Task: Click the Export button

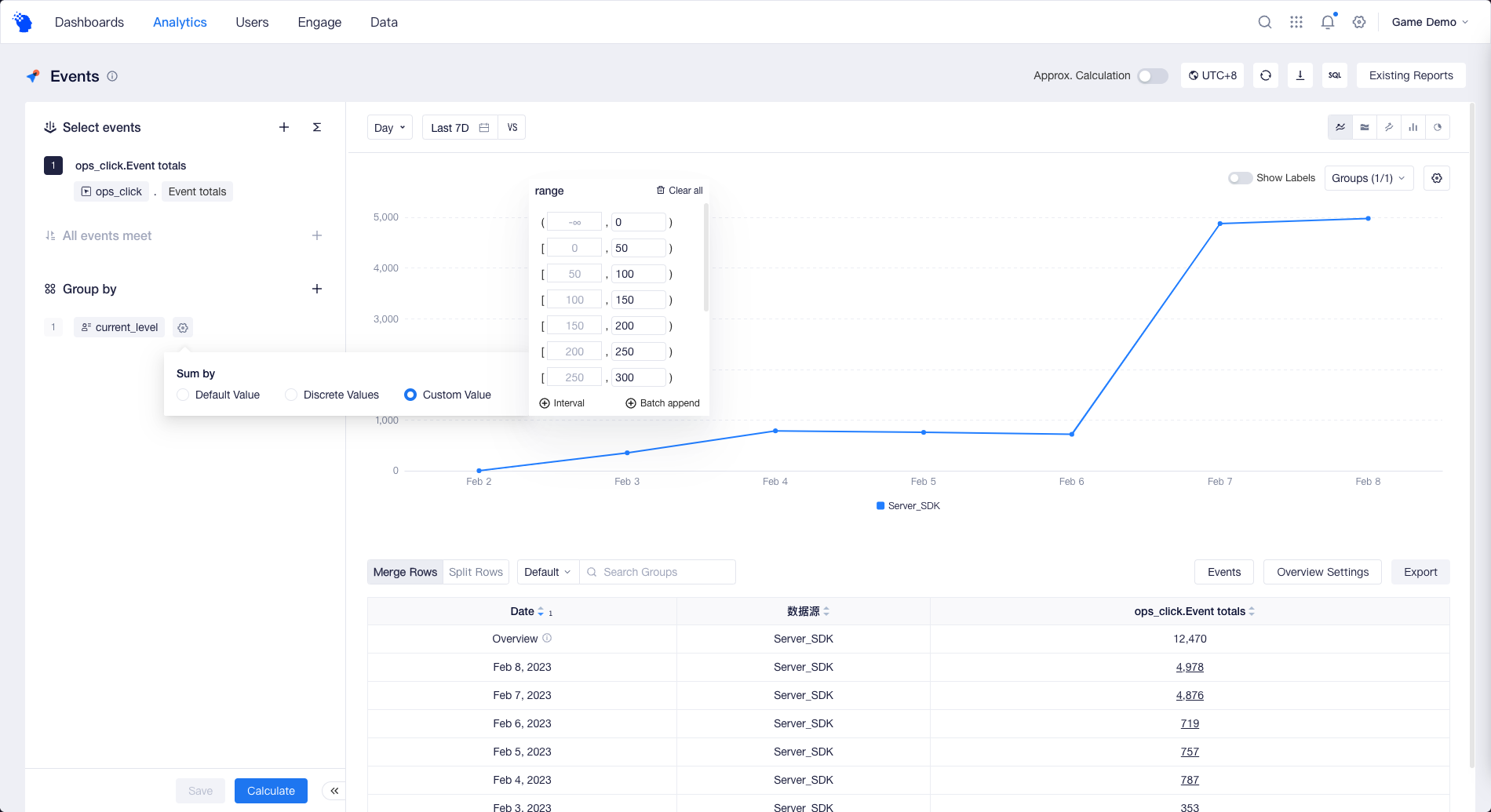Action: pyautogui.click(x=1420, y=572)
